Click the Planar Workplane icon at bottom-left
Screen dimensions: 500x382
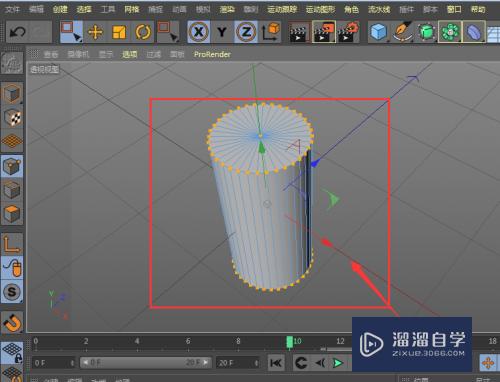(12, 374)
